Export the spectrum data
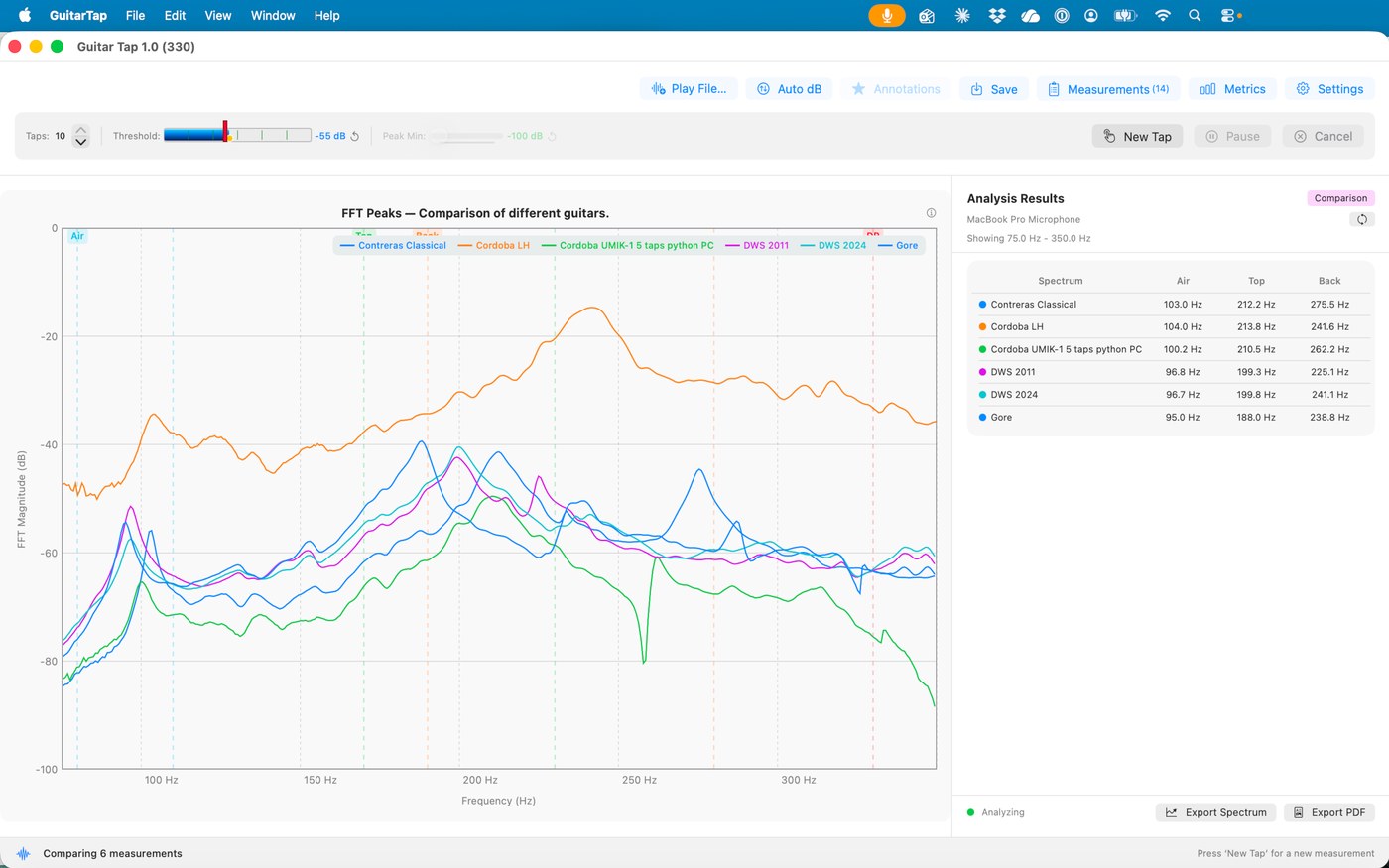This screenshot has height=868, width=1389. 1215,812
